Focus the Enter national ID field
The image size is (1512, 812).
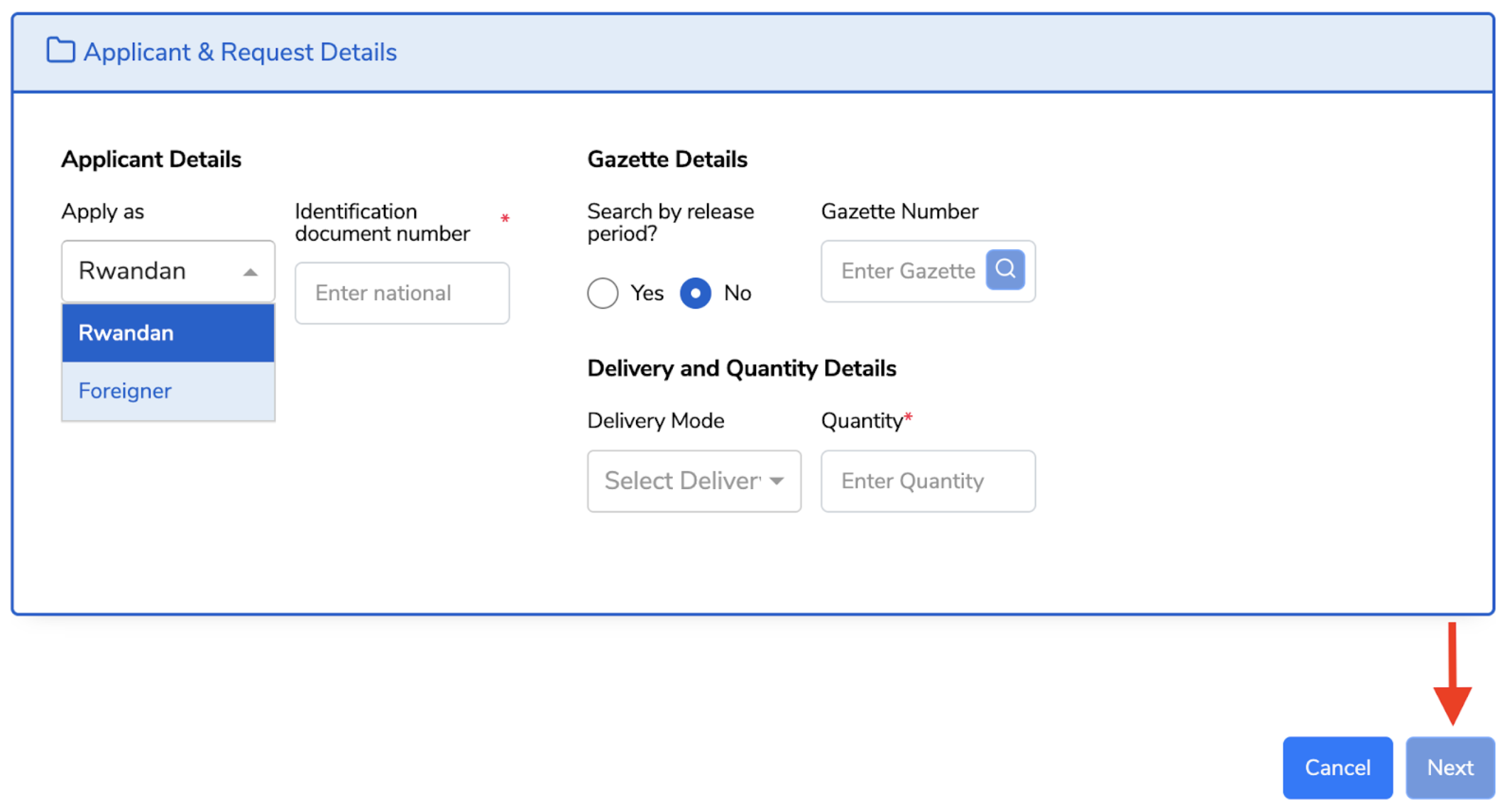tap(402, 293)
